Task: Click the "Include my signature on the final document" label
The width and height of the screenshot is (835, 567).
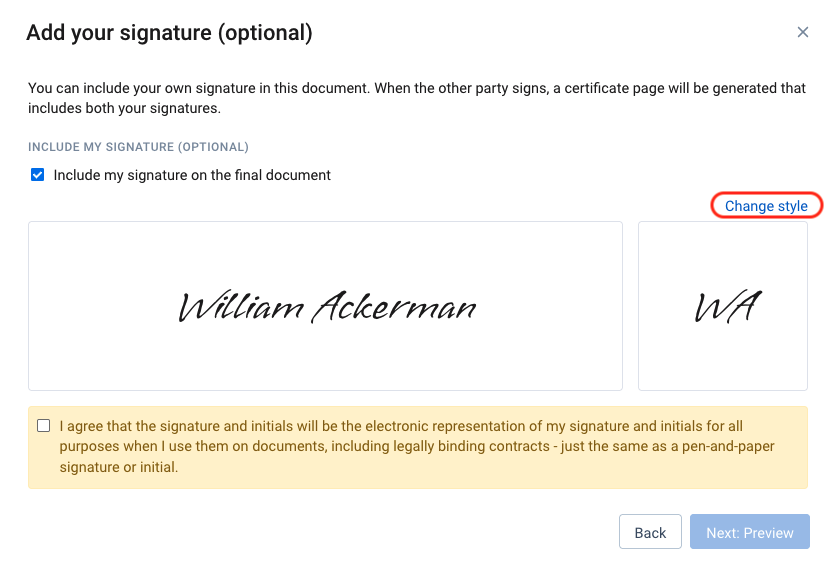Action: pyautogui.click(x=192, y=175)
